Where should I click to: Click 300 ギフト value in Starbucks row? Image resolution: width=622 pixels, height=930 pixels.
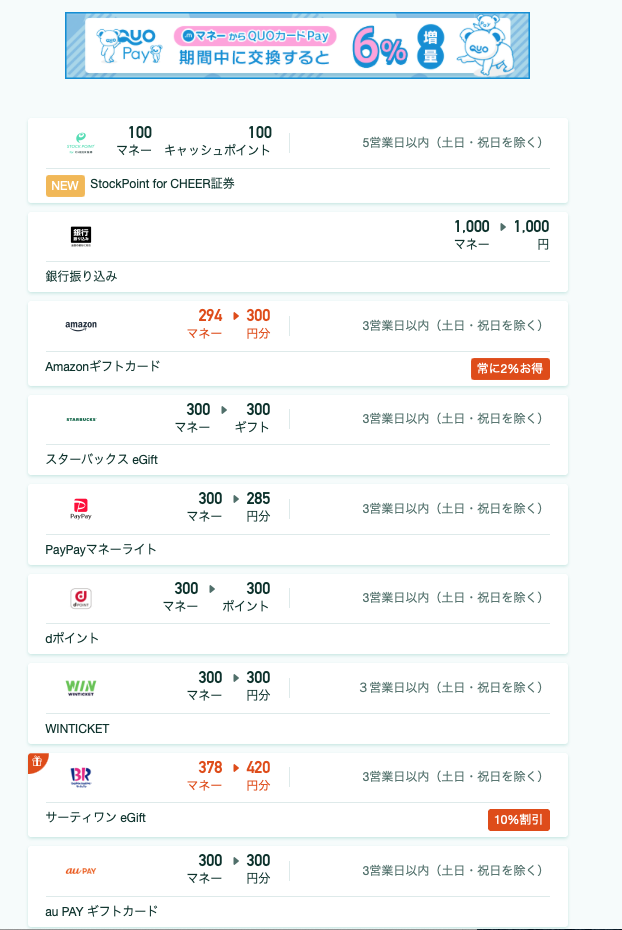[x=252, y=418]
